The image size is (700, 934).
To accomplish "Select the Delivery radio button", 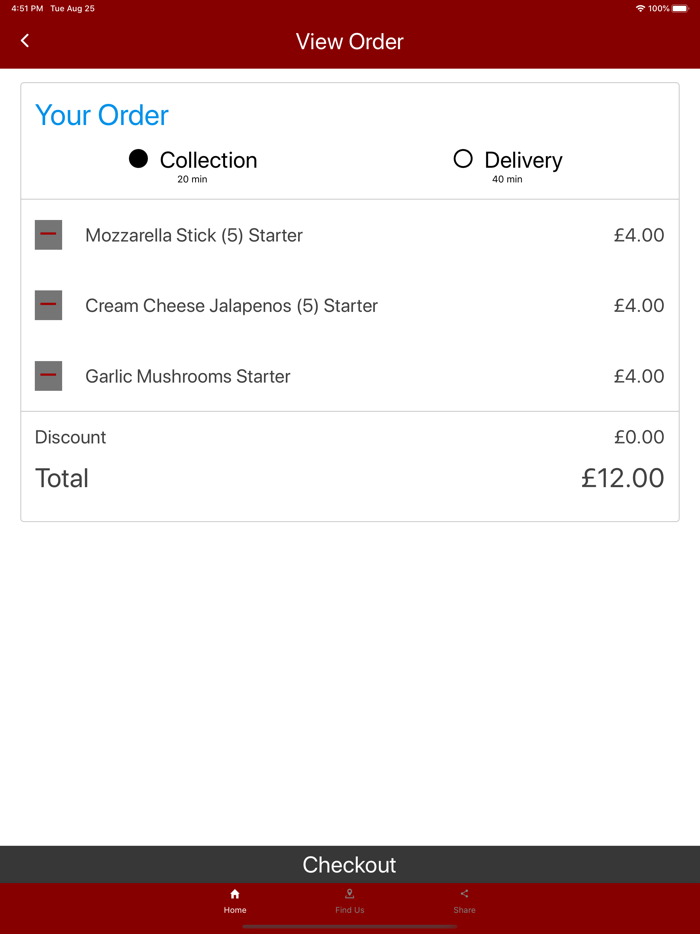I will click(x=463, y=159).
